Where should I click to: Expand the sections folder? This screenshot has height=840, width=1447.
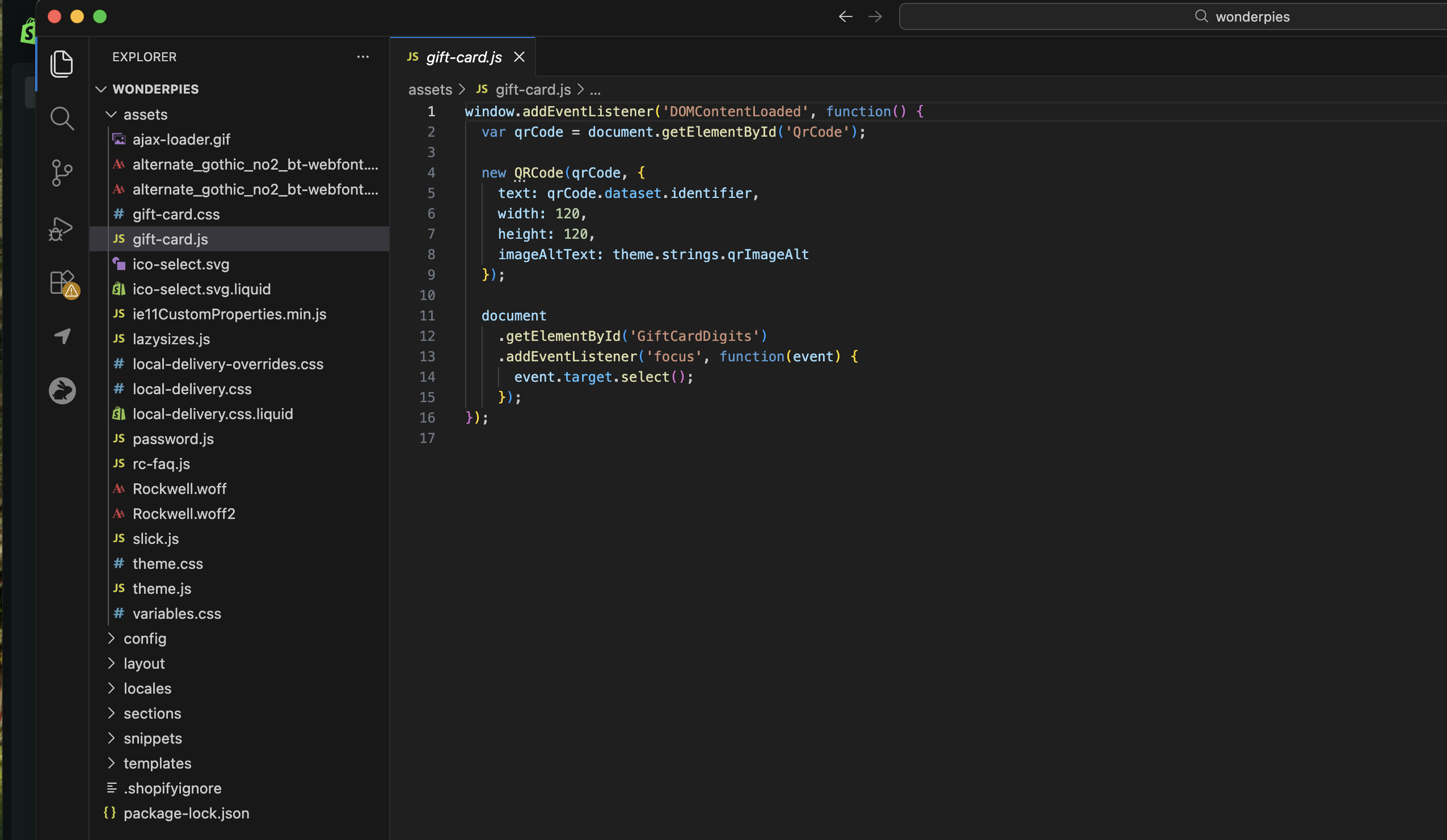click(x=152, y=713)
